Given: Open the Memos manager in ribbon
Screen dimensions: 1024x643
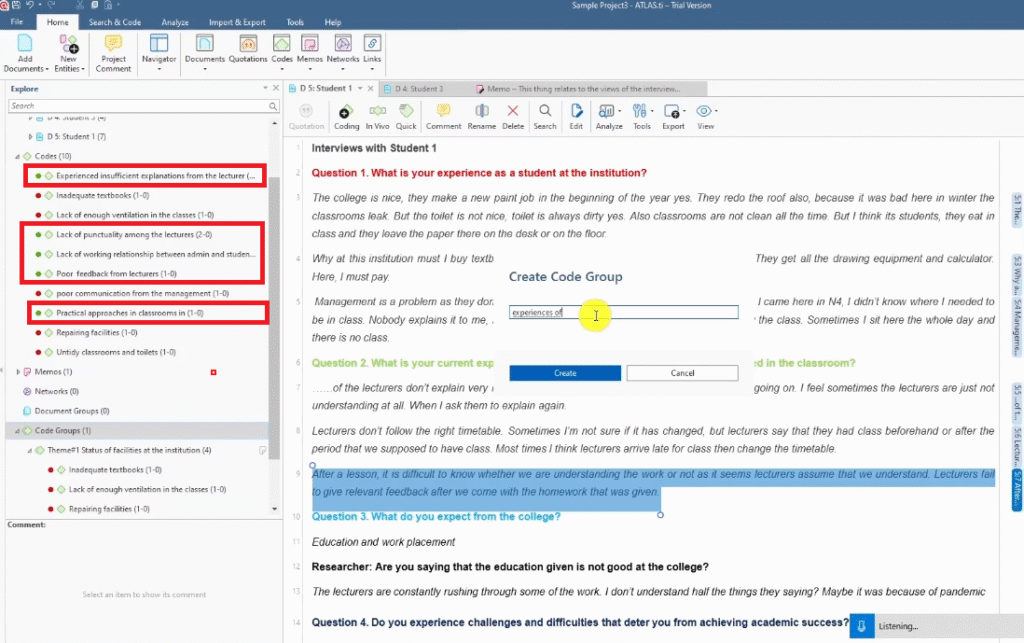Looking at the screenshot, I should 310,49.
